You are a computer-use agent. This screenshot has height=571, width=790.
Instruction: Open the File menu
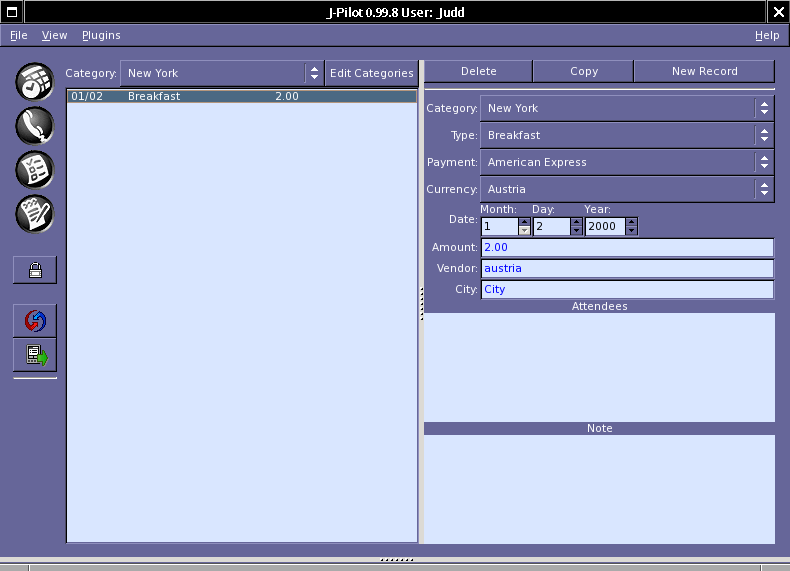tap(19, 35)
